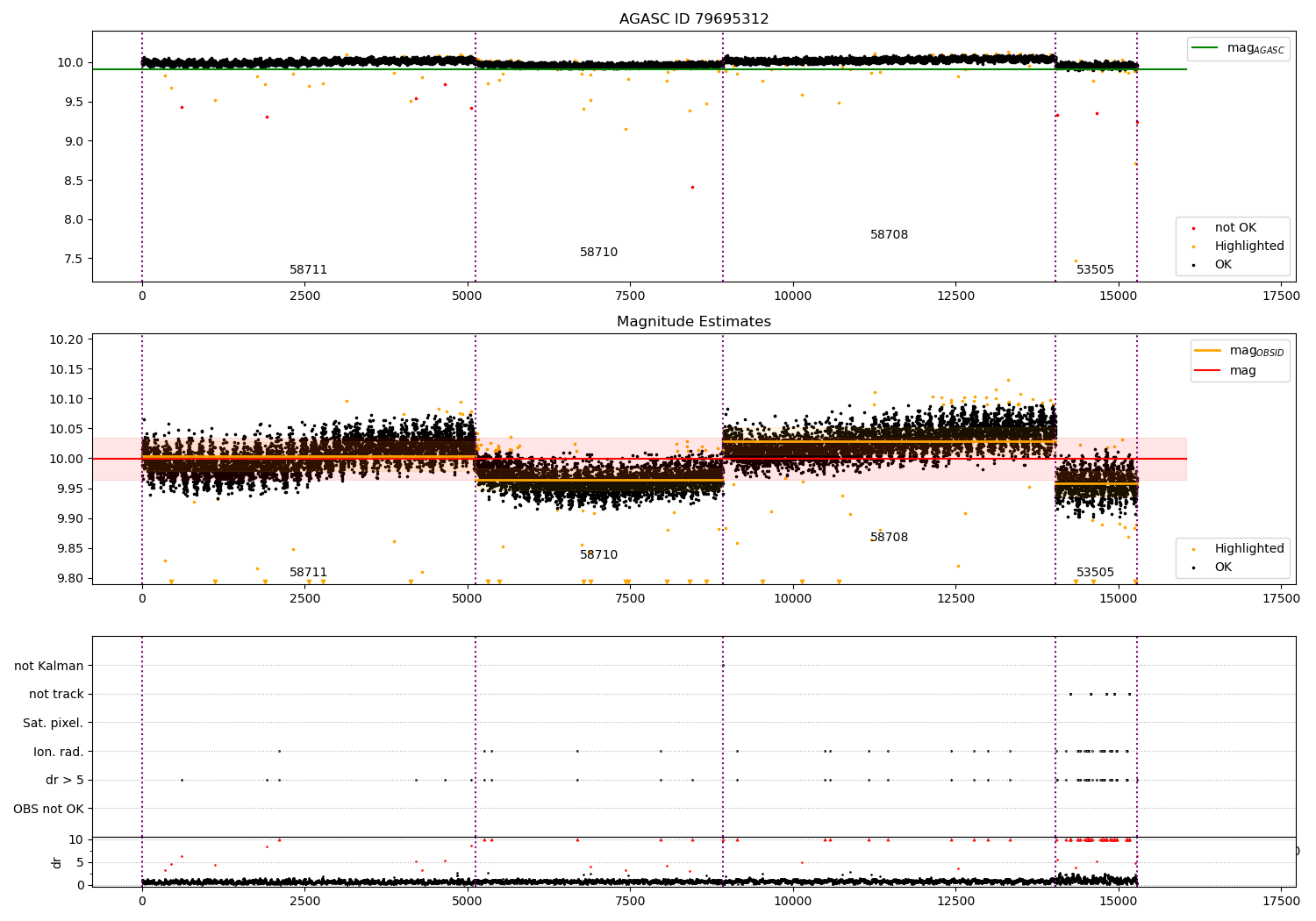Click the 'Sat. pixel.' axis label

[53, 724]
